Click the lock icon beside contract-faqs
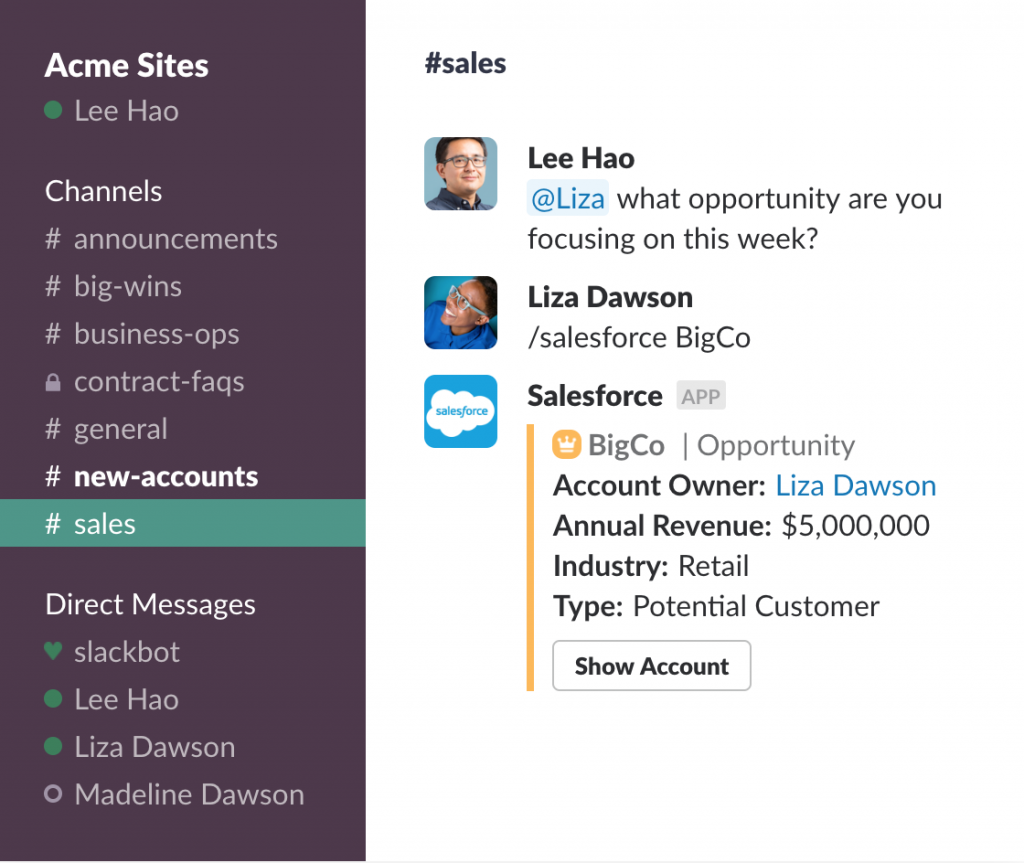Viewport: 1024px width, 863px height. coord(53,382)
